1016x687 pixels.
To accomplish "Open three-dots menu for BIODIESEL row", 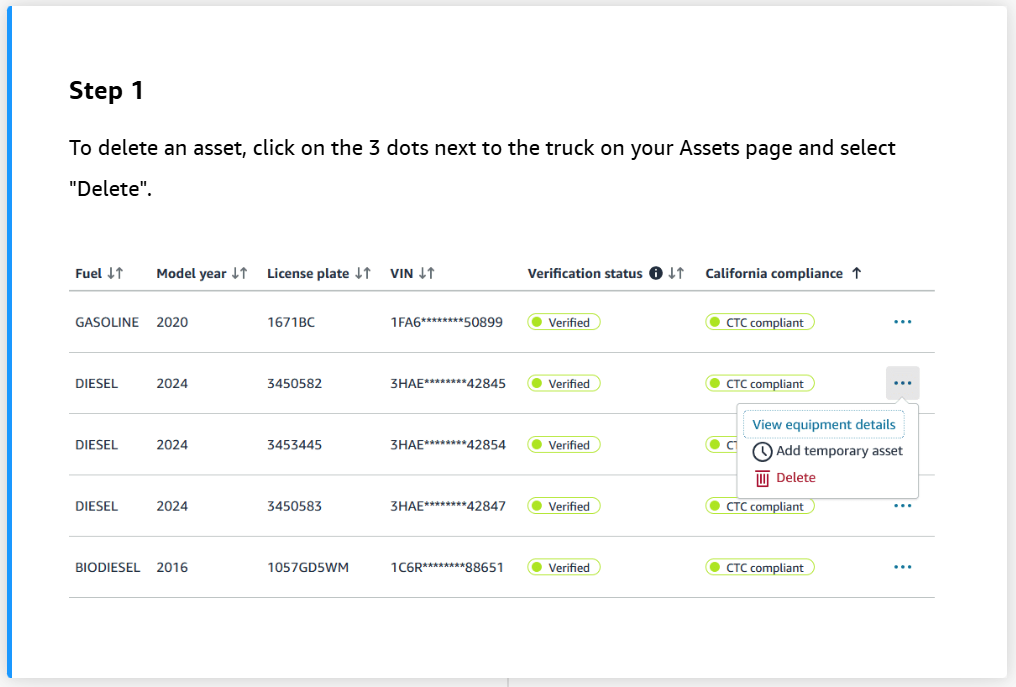I will (902, 567).
